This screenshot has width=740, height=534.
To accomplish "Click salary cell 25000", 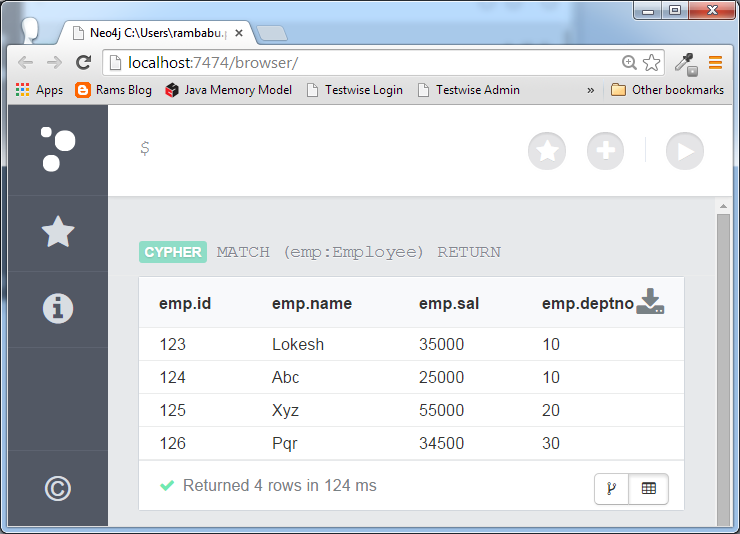I will [442, 377].
